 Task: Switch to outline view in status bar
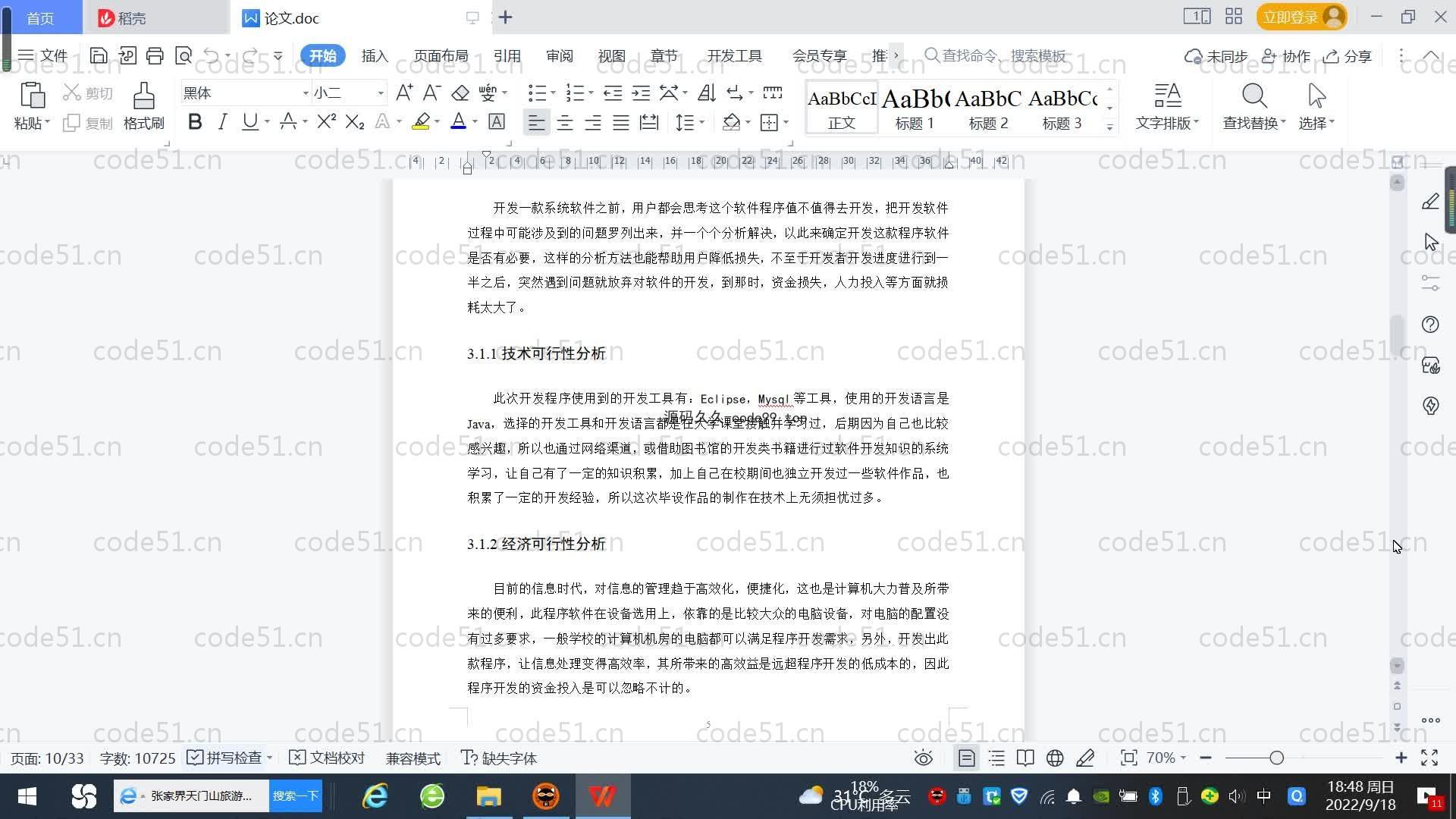pyautogui.click(x=996, y=758)
